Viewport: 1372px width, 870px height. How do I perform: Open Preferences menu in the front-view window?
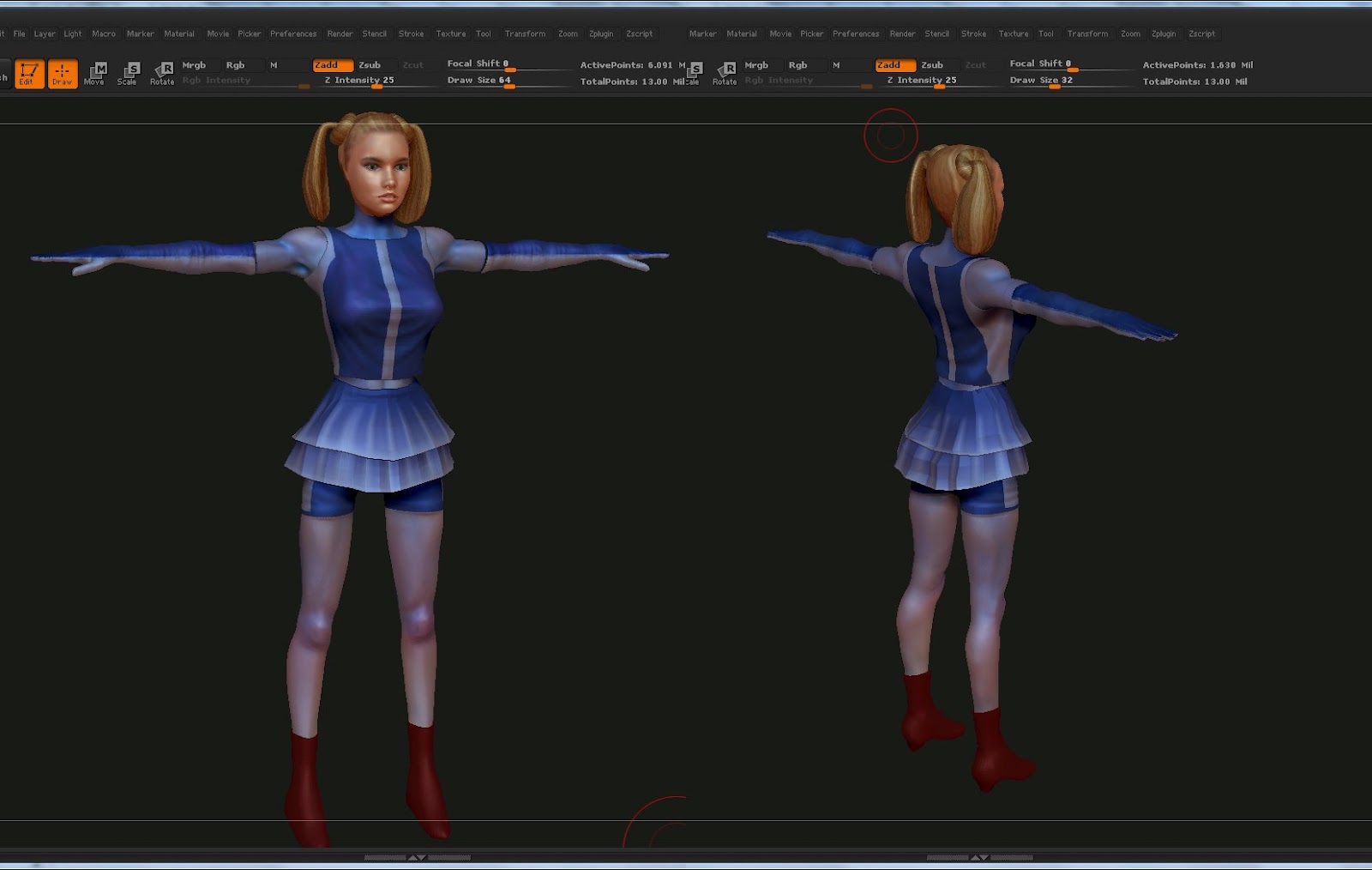[x=293, y=34]
